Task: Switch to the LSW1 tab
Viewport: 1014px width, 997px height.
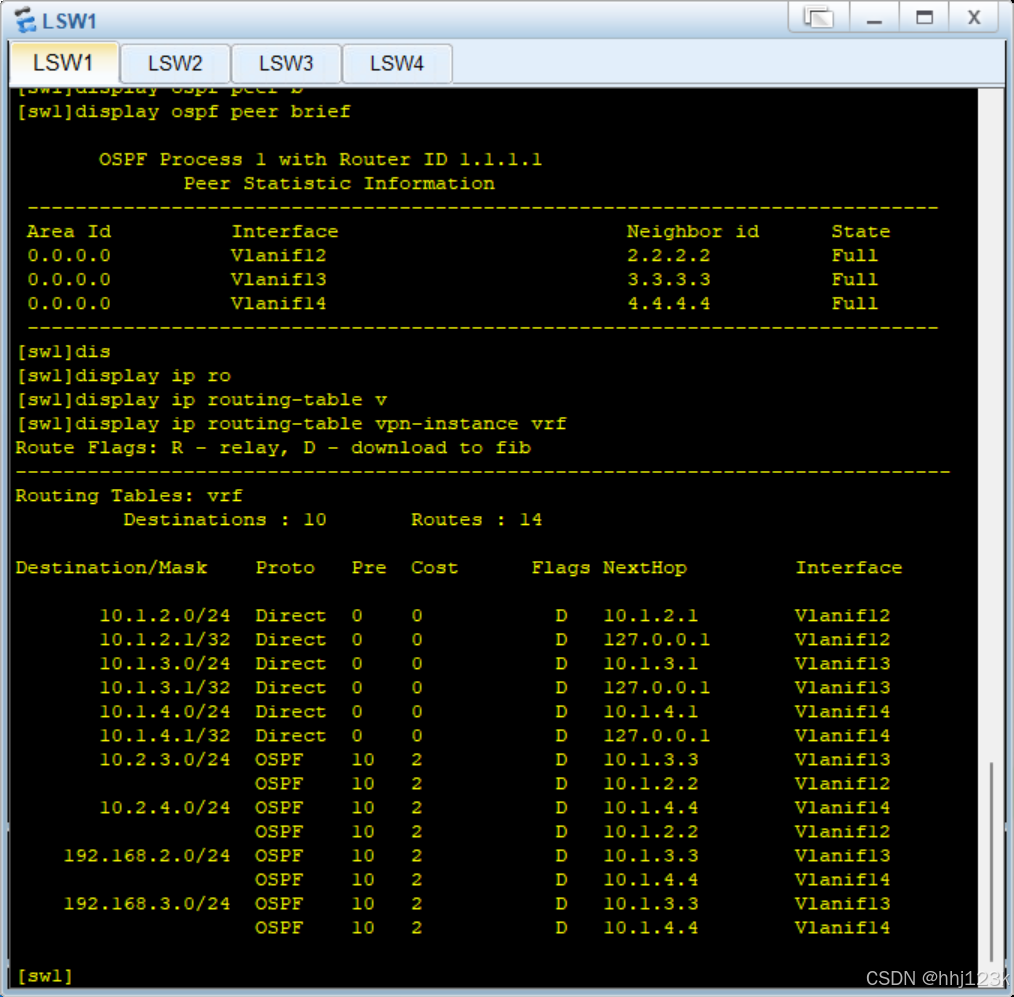Action: click(x=63, y=63)
